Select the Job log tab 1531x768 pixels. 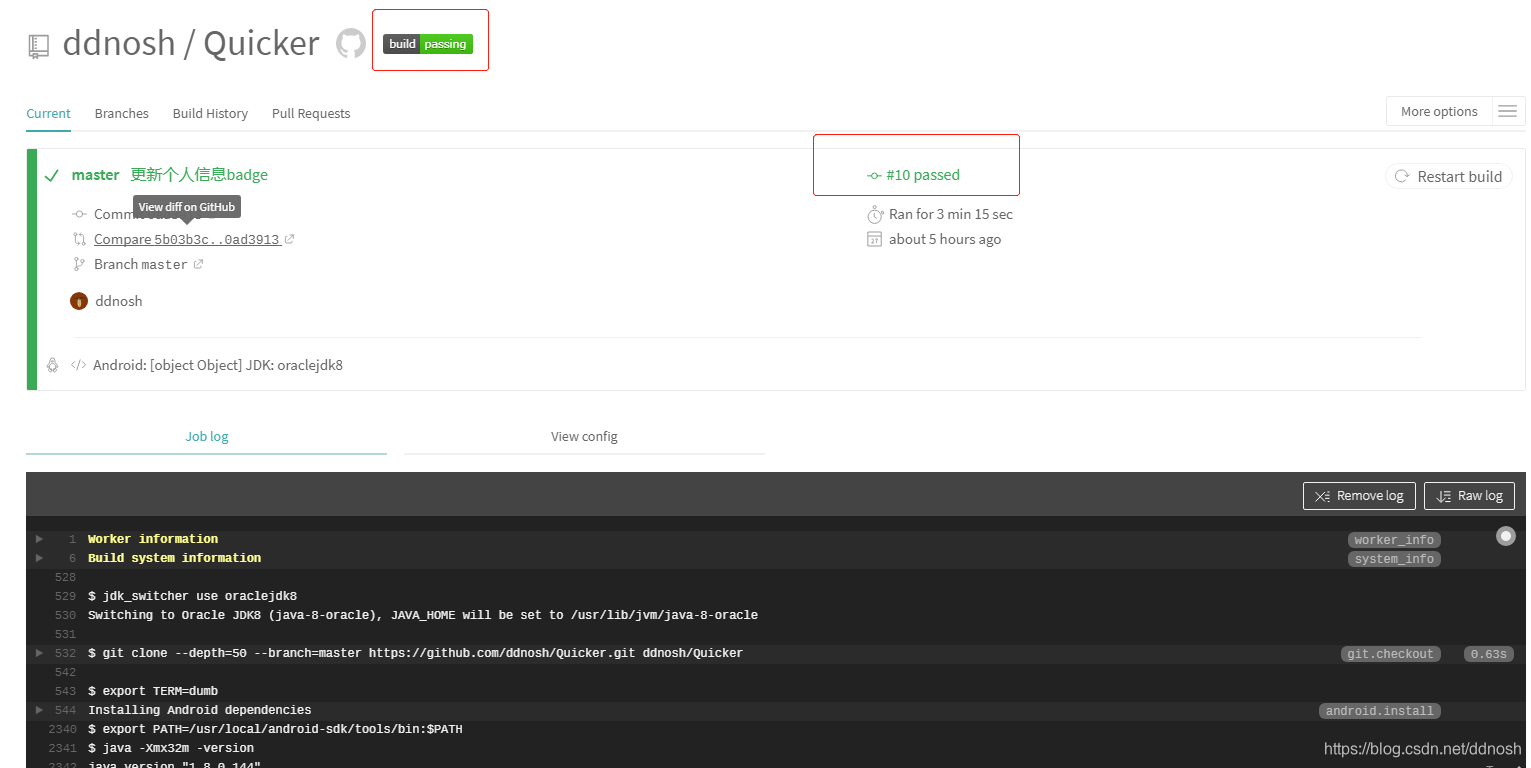click(x=206, y=436)
